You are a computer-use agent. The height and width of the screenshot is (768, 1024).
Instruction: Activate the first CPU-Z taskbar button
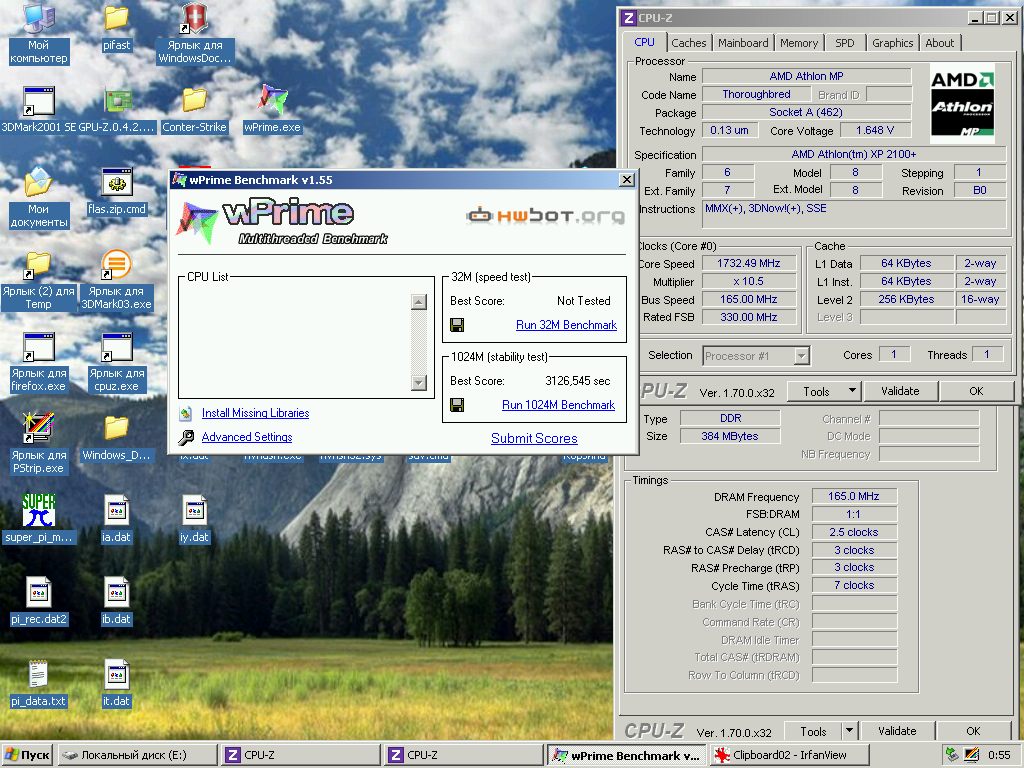(300, 755)
